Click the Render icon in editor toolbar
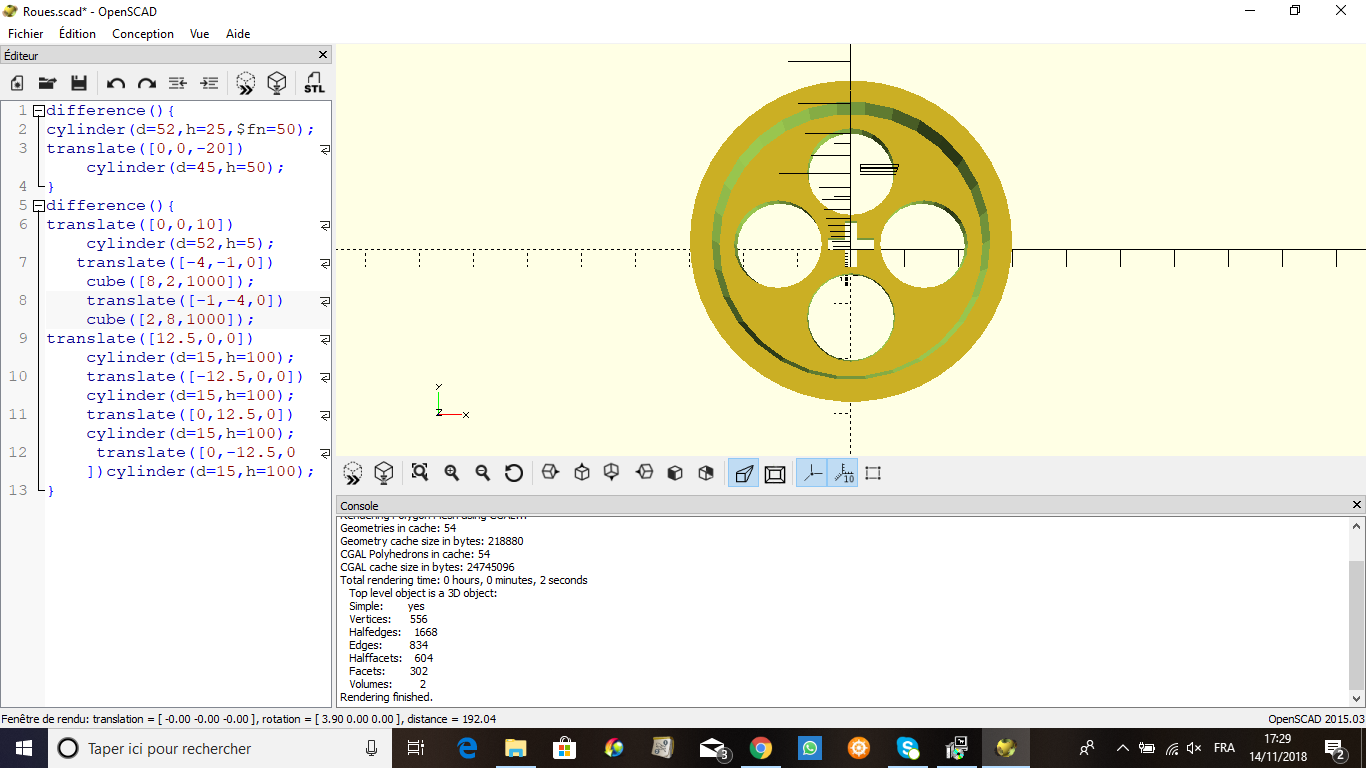 (277, 83)
